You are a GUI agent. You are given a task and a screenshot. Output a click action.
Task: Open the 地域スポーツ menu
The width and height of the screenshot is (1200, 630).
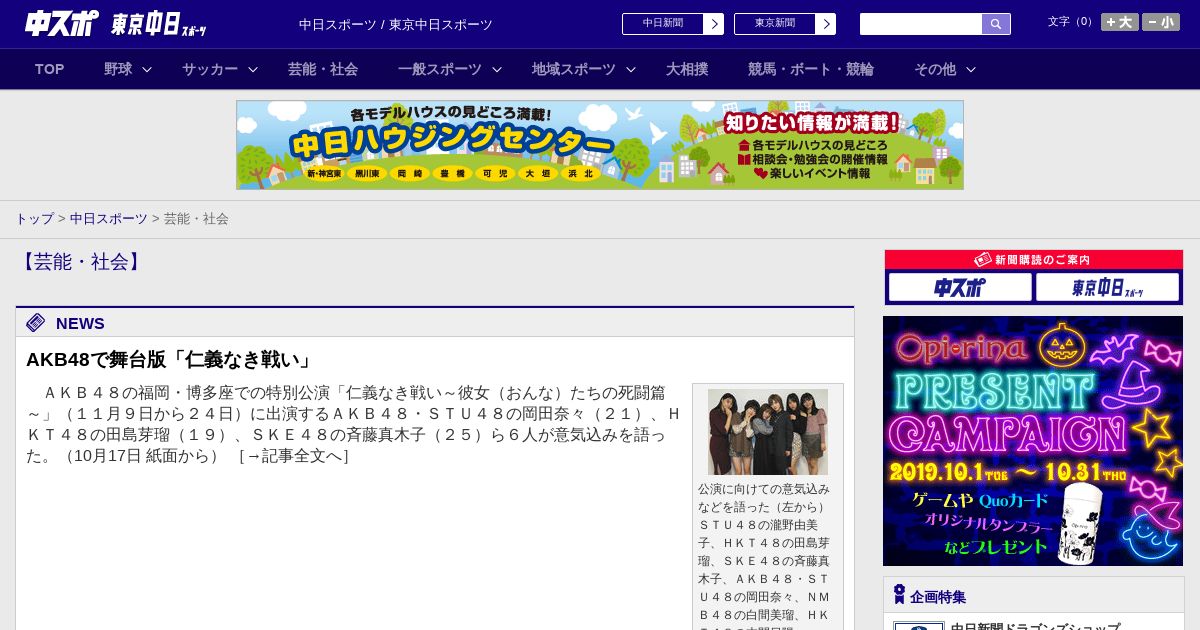point(574,69)
